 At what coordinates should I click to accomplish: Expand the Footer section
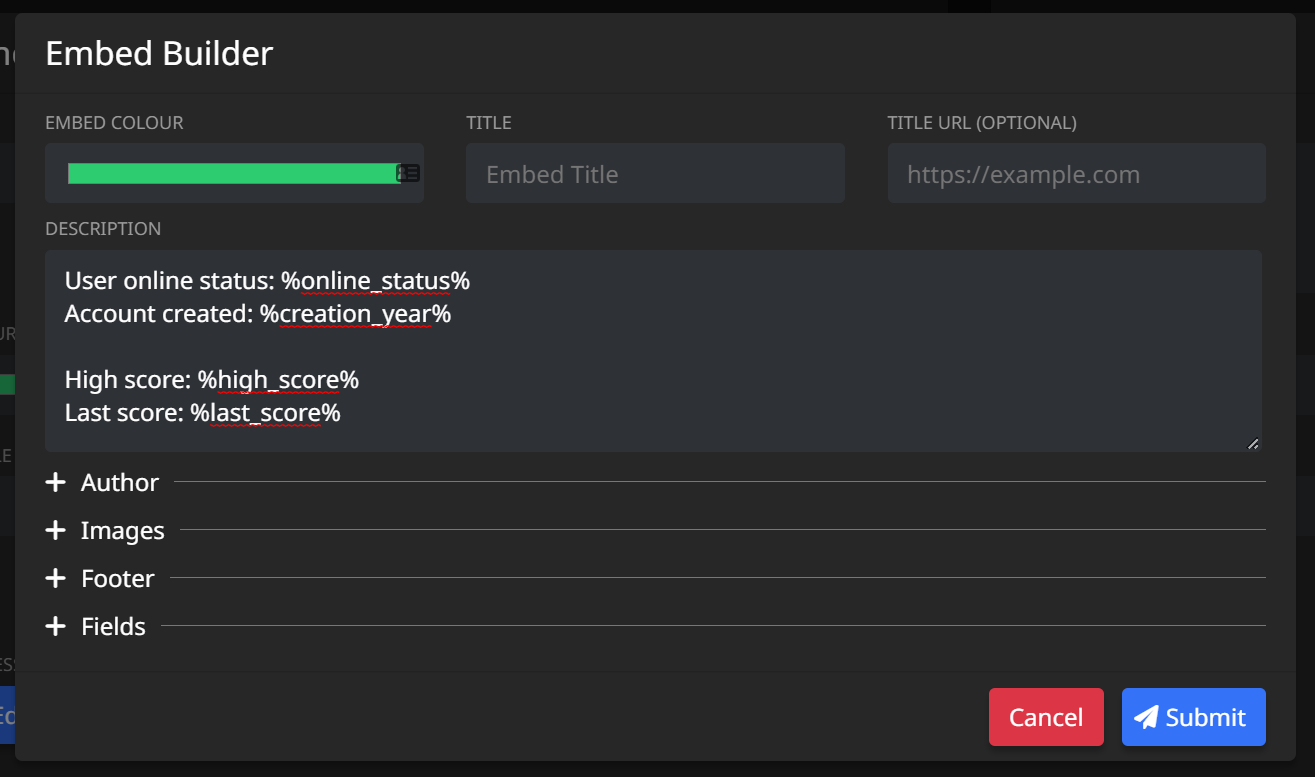click(x=117, y=578)
